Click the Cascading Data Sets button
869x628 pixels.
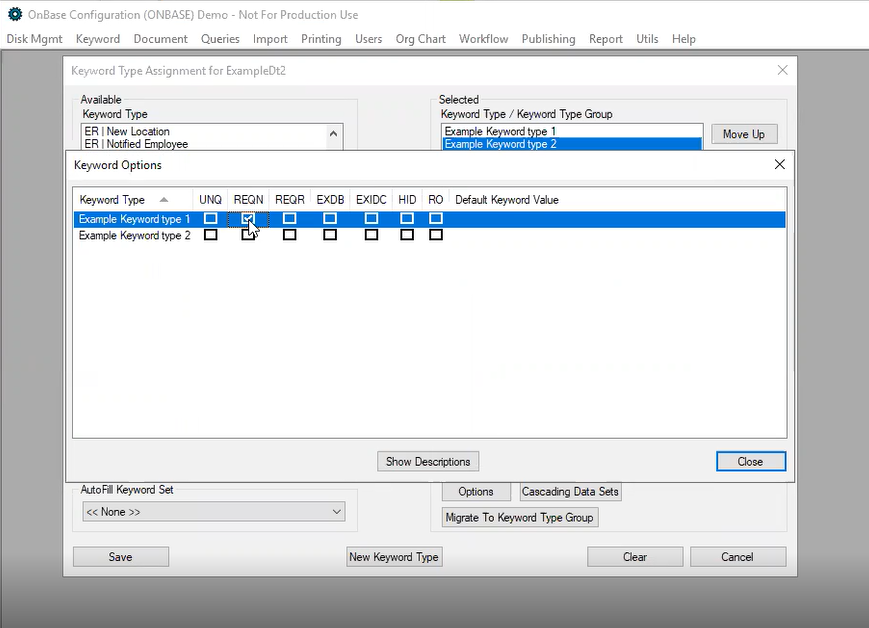point(569,491)
